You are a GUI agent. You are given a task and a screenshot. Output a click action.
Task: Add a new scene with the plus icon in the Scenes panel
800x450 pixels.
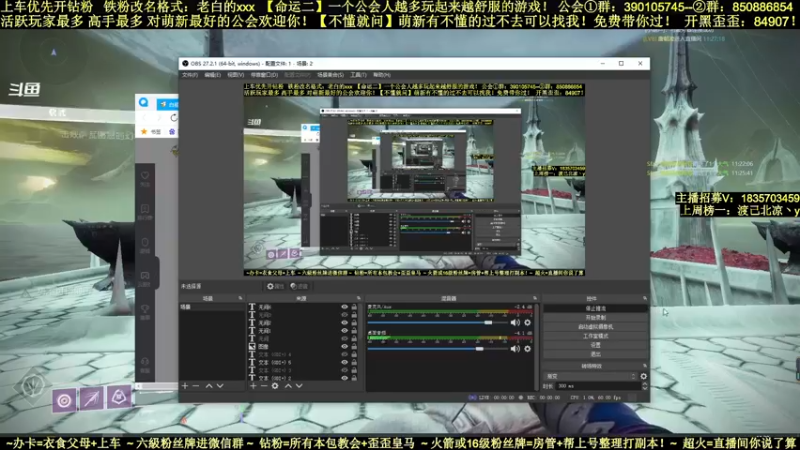(185, 386)
